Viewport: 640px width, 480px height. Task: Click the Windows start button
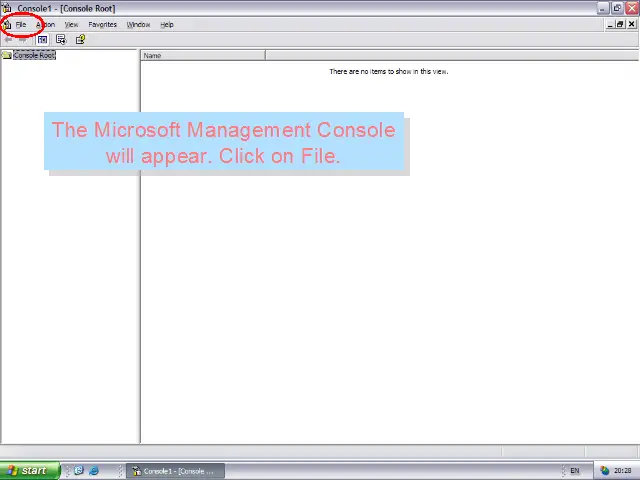(x=30, y=471)
